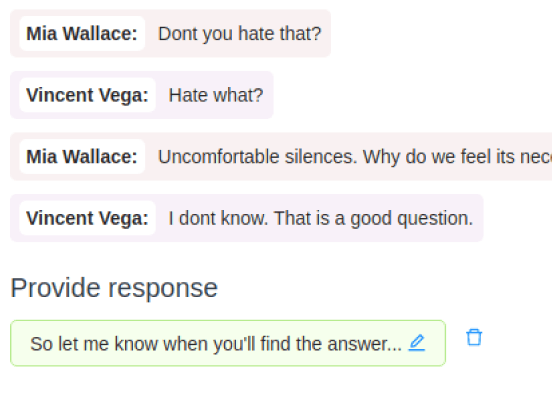Click word 'question.' in last Vincent message
This screenshot has height=408, width=552.
coord(435,219)
